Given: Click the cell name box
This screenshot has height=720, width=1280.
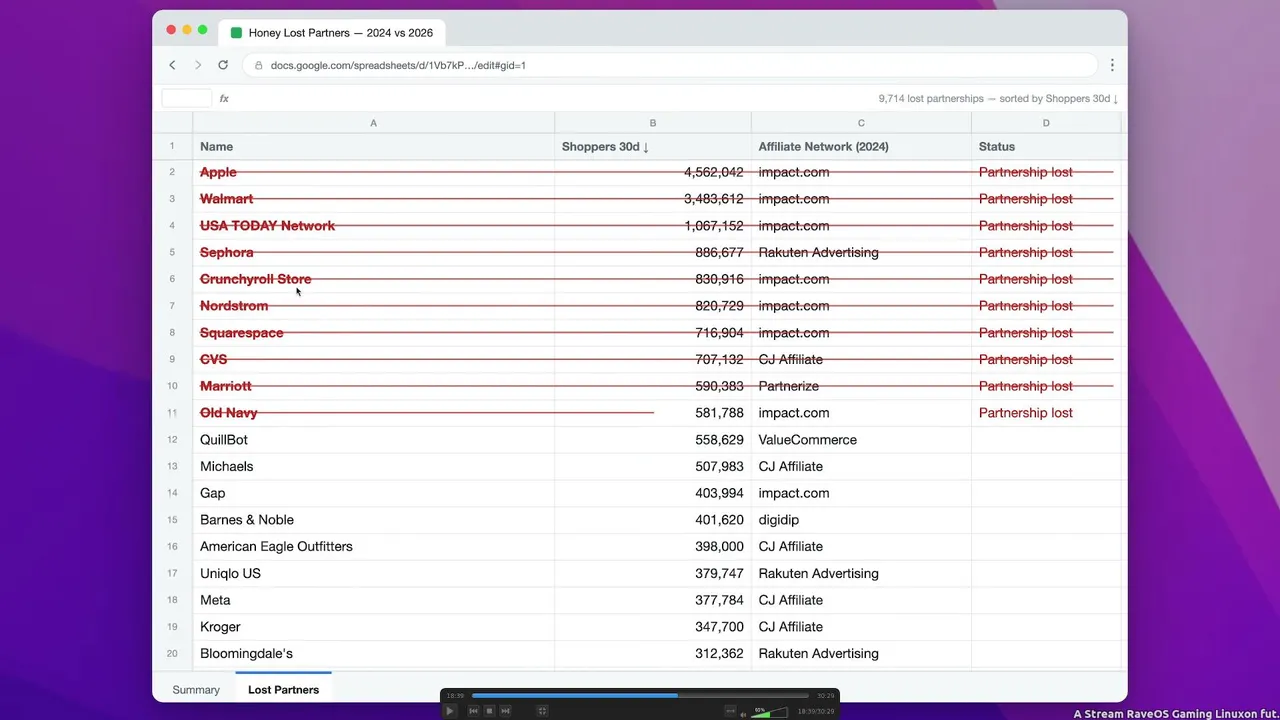Looking at the screenshot, I should 187,98.
